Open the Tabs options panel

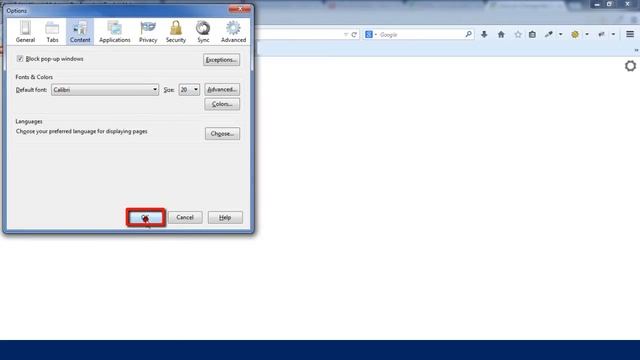click(x=52, y=31)
